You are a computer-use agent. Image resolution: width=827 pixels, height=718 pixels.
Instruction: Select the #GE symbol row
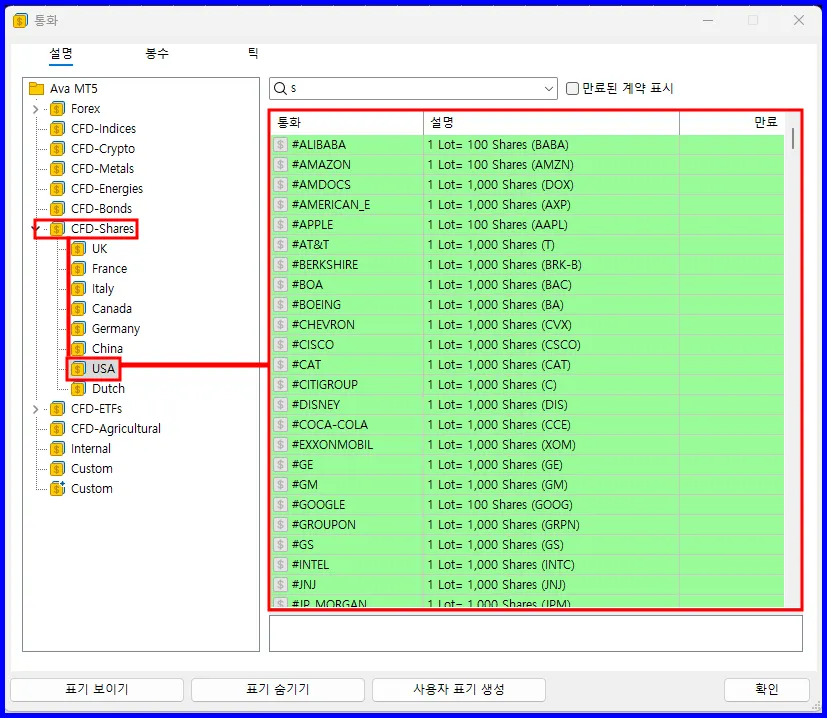pos(528,465)
